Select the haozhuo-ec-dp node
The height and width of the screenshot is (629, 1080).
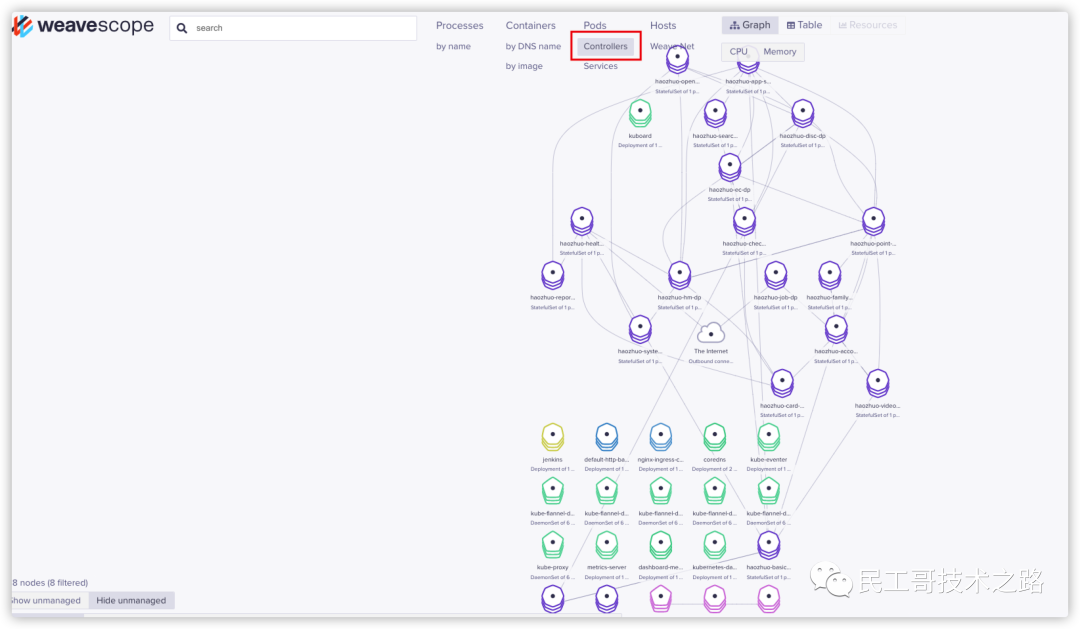coord(729,167)
